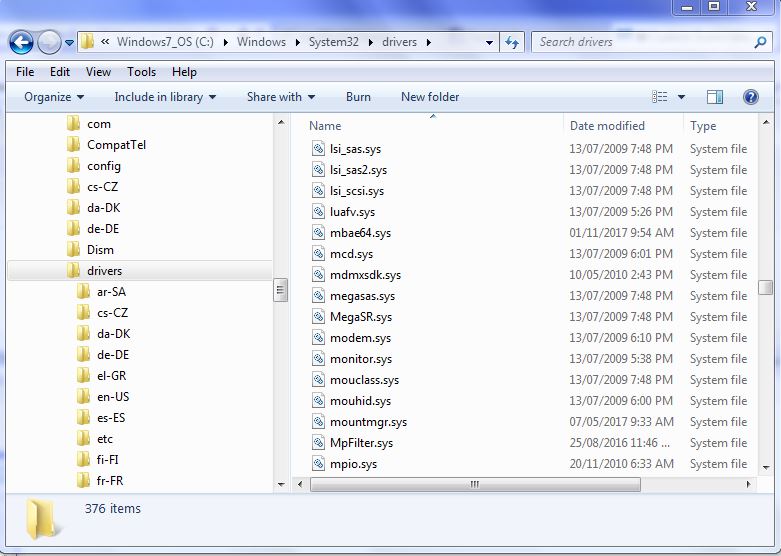781x556 pixels.
Task: Select the ar-SA subfolder
Action: click(x=102, y=291)
